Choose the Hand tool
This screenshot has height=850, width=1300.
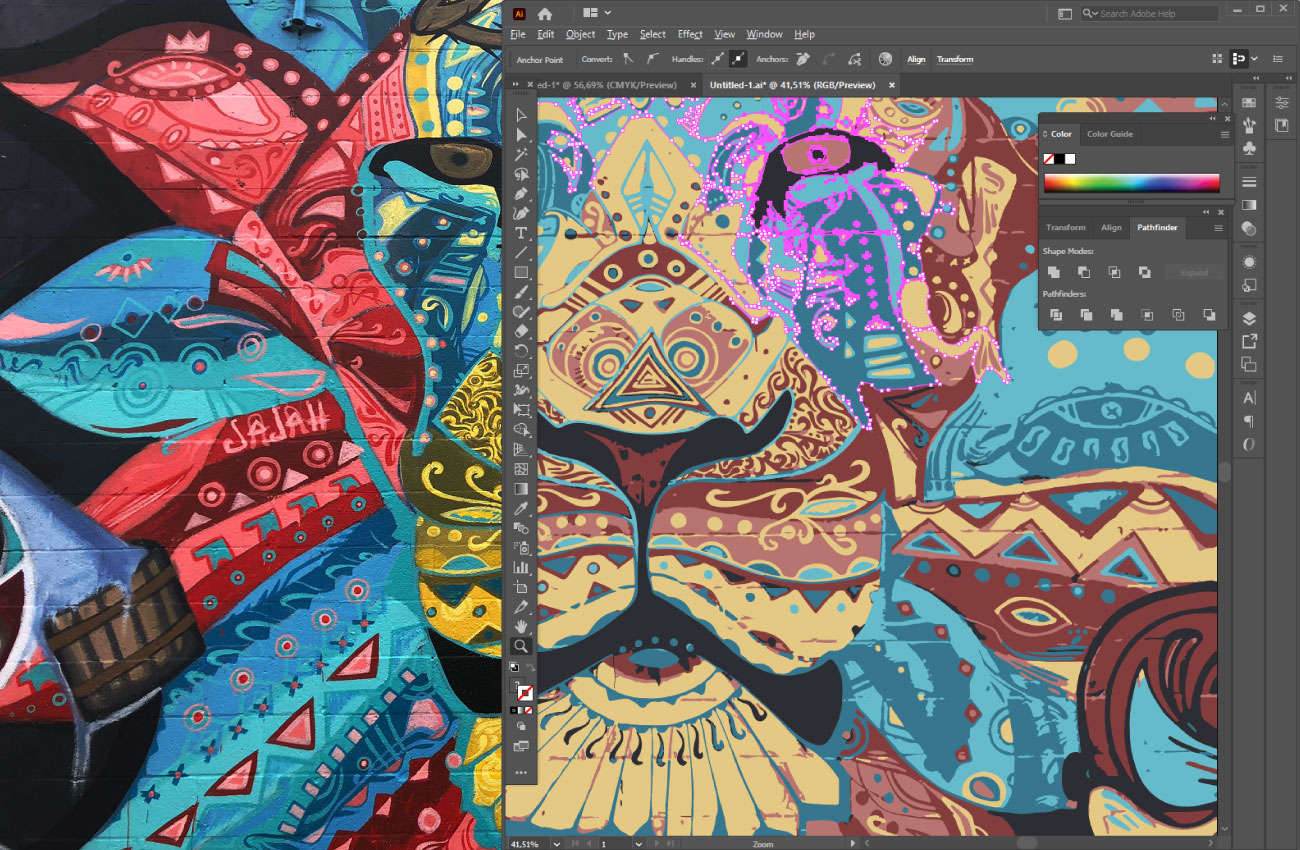[x=521, y=626]
